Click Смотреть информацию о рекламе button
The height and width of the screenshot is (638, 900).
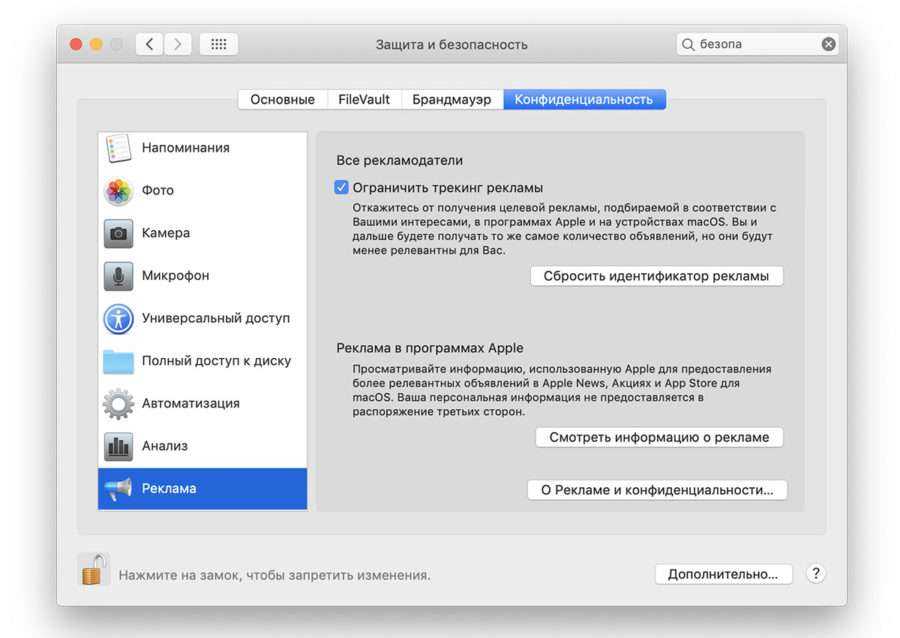[659, 437]
